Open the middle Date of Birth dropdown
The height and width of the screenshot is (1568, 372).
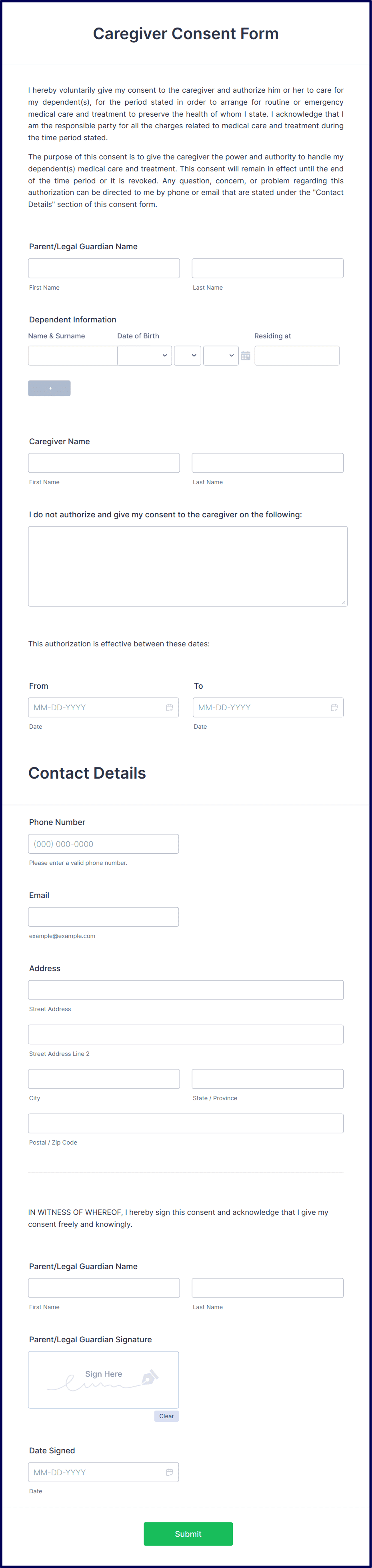point(188,356)
